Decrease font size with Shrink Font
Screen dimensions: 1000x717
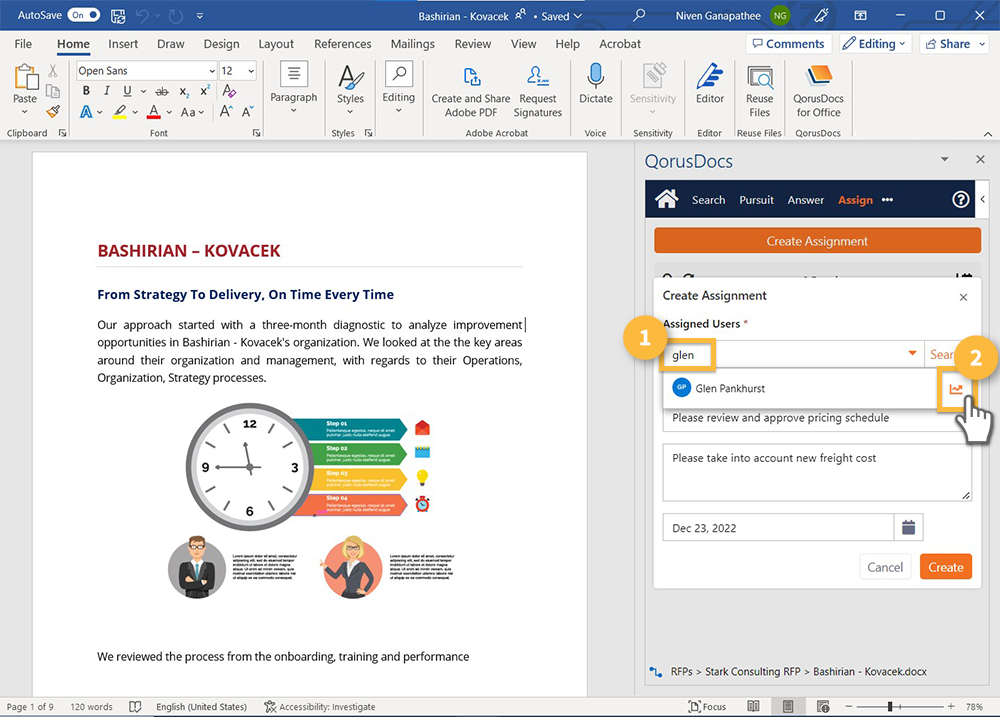coord(247,112)
